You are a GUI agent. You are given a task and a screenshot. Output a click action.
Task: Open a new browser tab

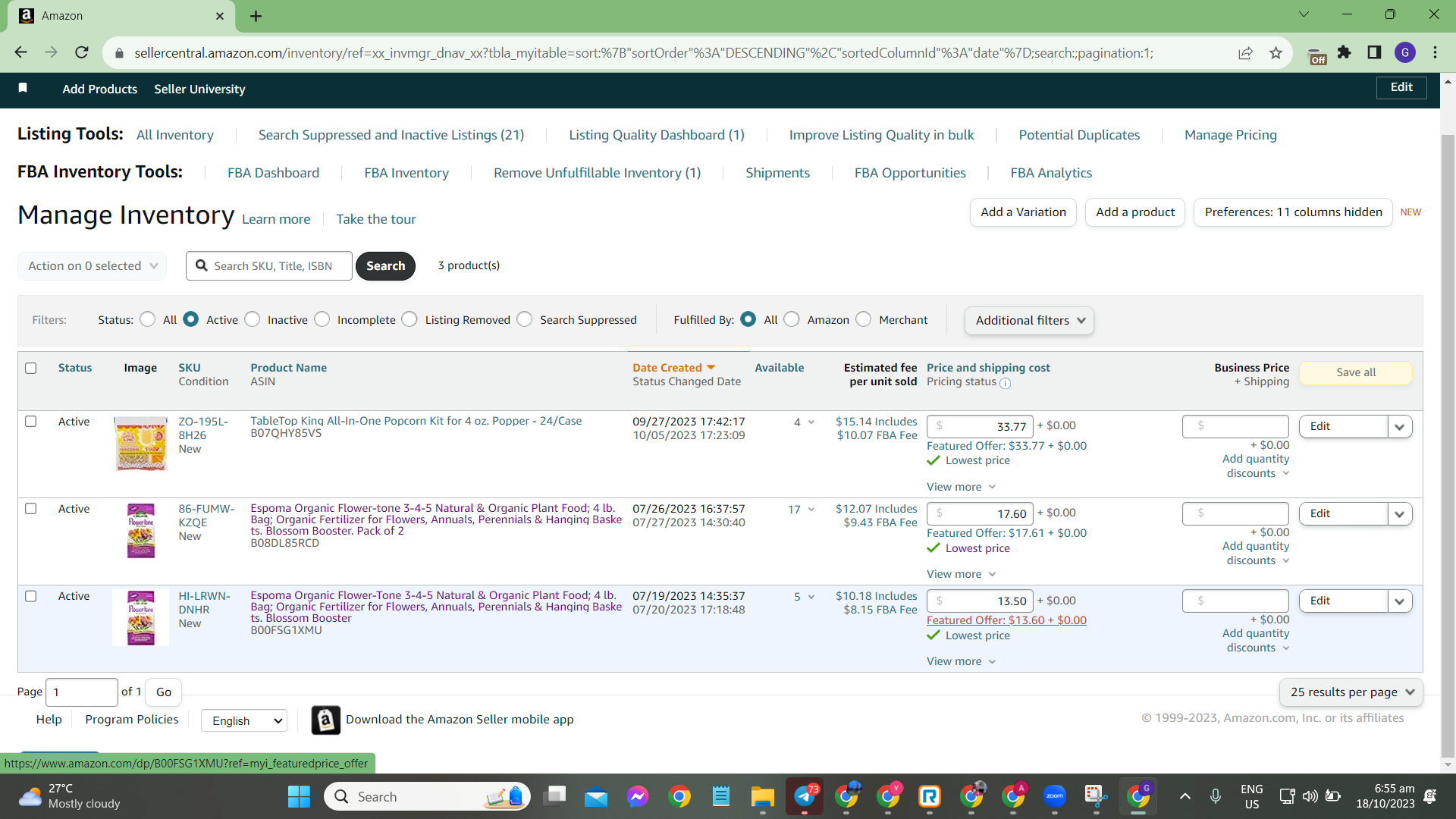[x=256, y=16]
